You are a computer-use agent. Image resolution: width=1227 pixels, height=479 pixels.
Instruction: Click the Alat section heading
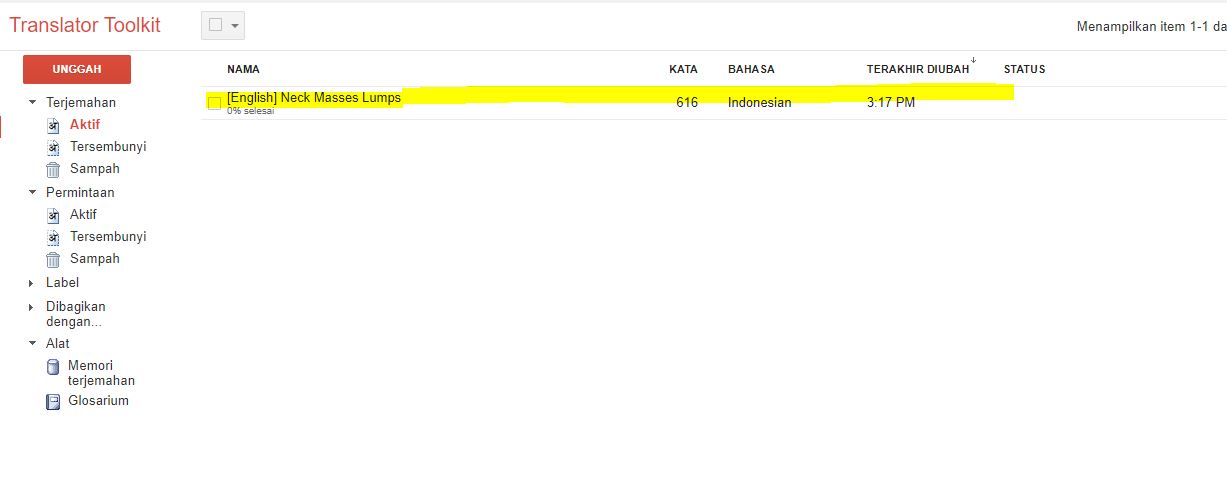(x=58, y=343)
